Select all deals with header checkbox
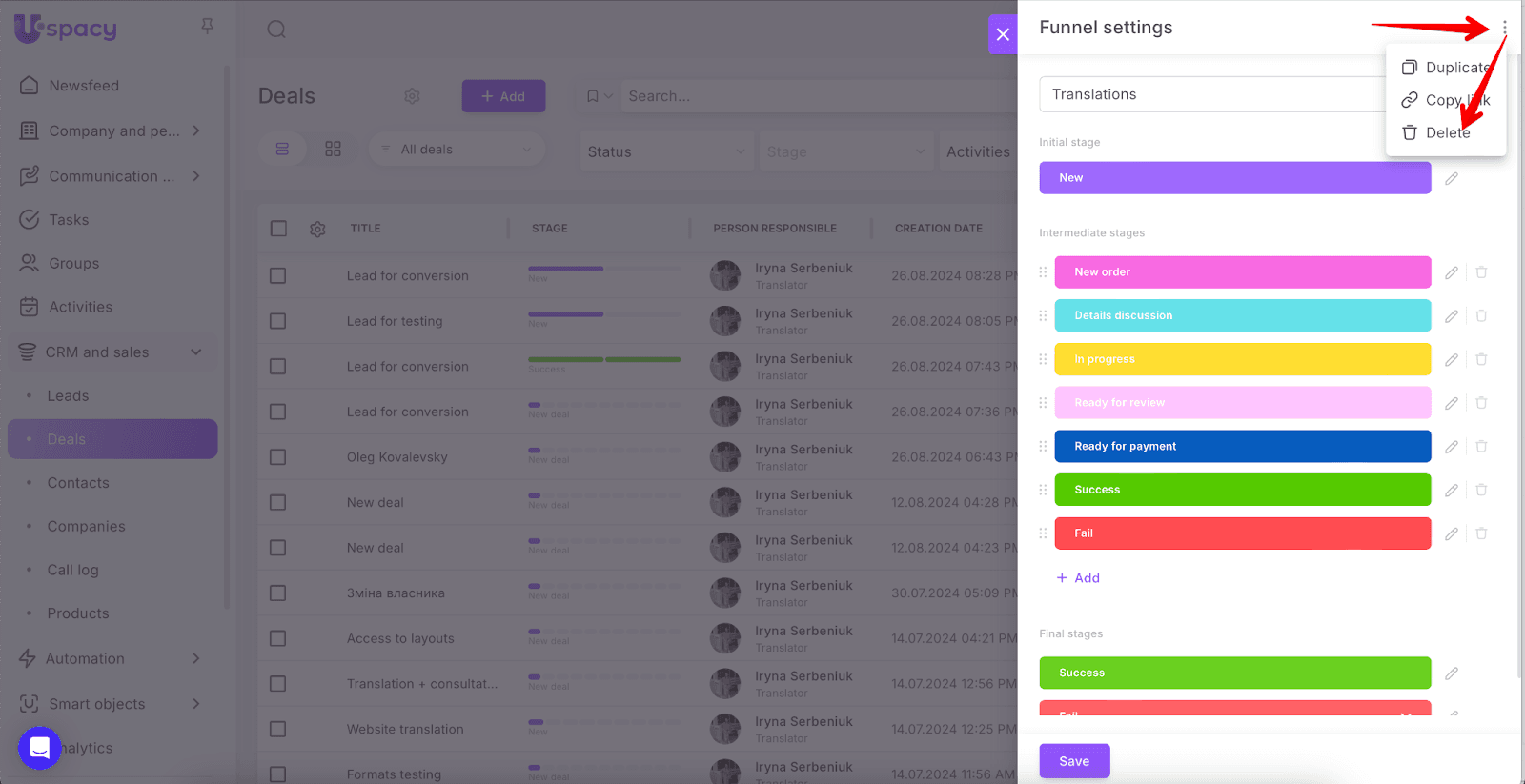Screen dimensions: 1525x784 (x=278, y=229)
